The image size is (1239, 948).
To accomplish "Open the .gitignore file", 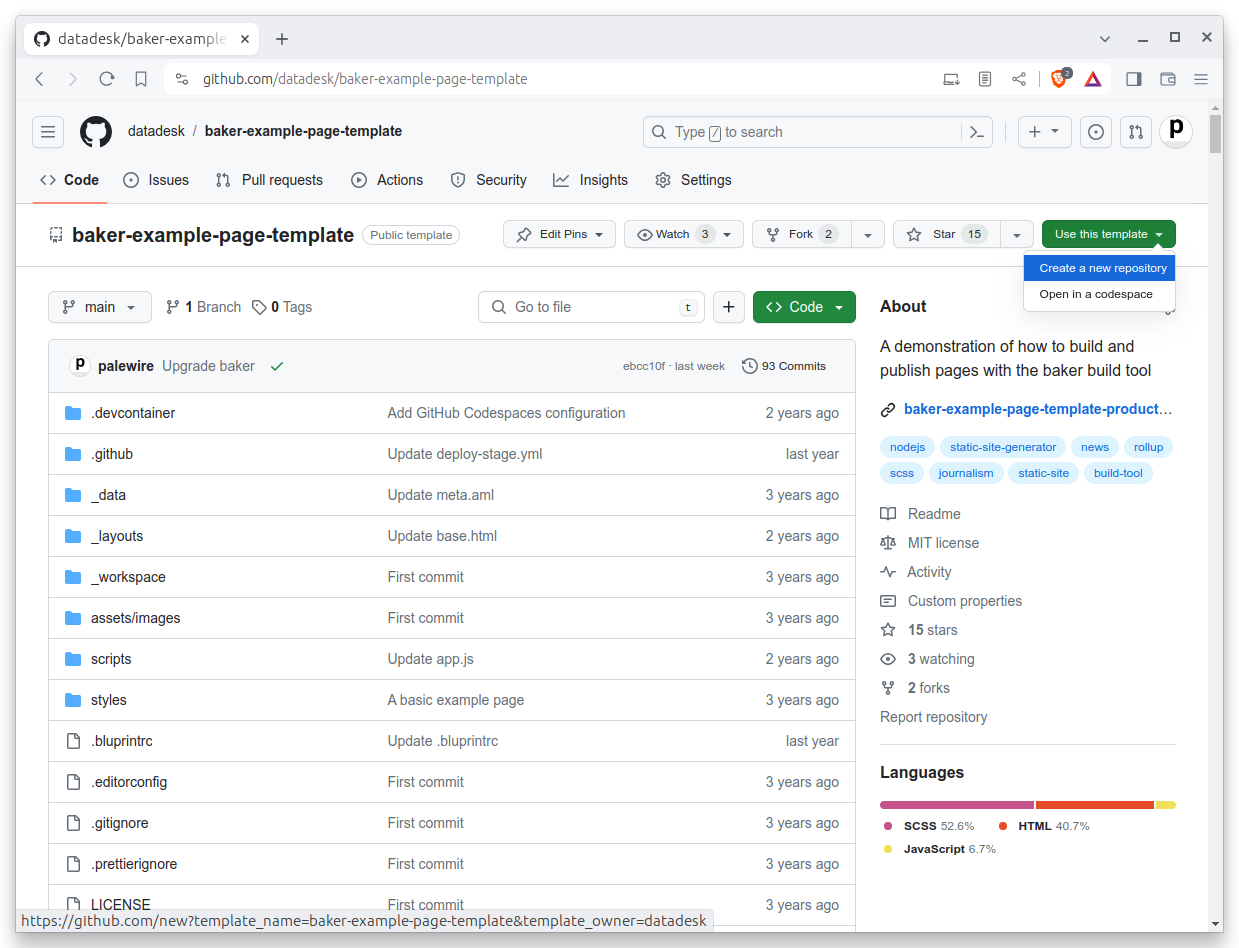I will [120, 823].
